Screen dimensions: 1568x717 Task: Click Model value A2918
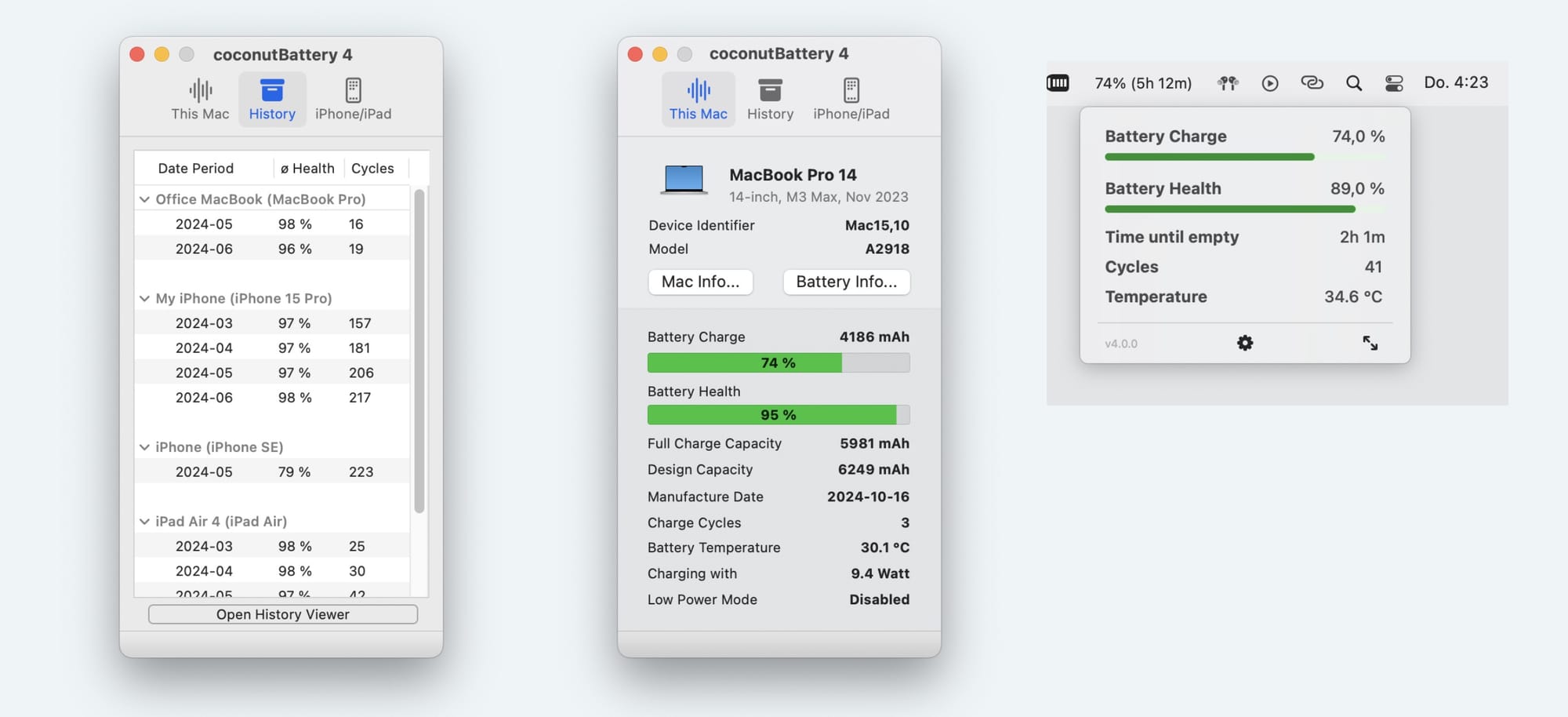tap(887, 249)
